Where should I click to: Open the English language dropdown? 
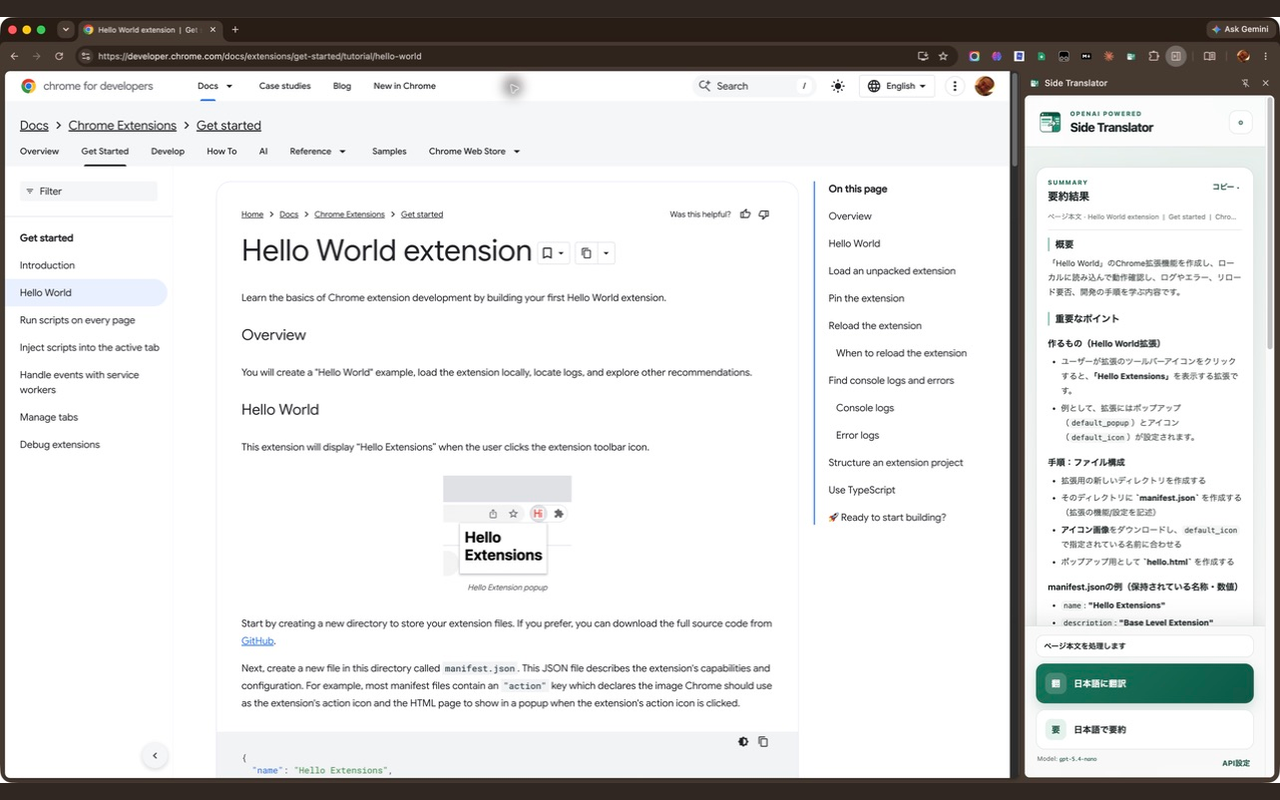(x=897, y=86)
